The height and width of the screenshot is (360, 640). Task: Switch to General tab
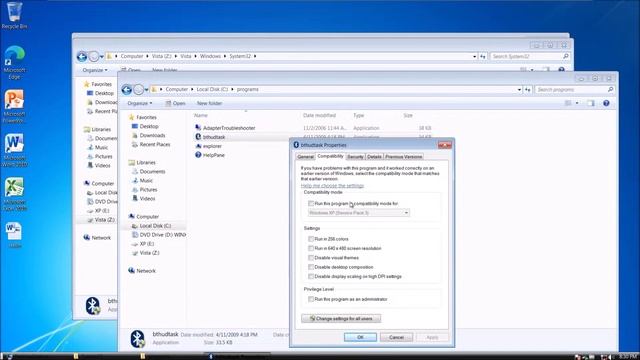pos(305,157)
